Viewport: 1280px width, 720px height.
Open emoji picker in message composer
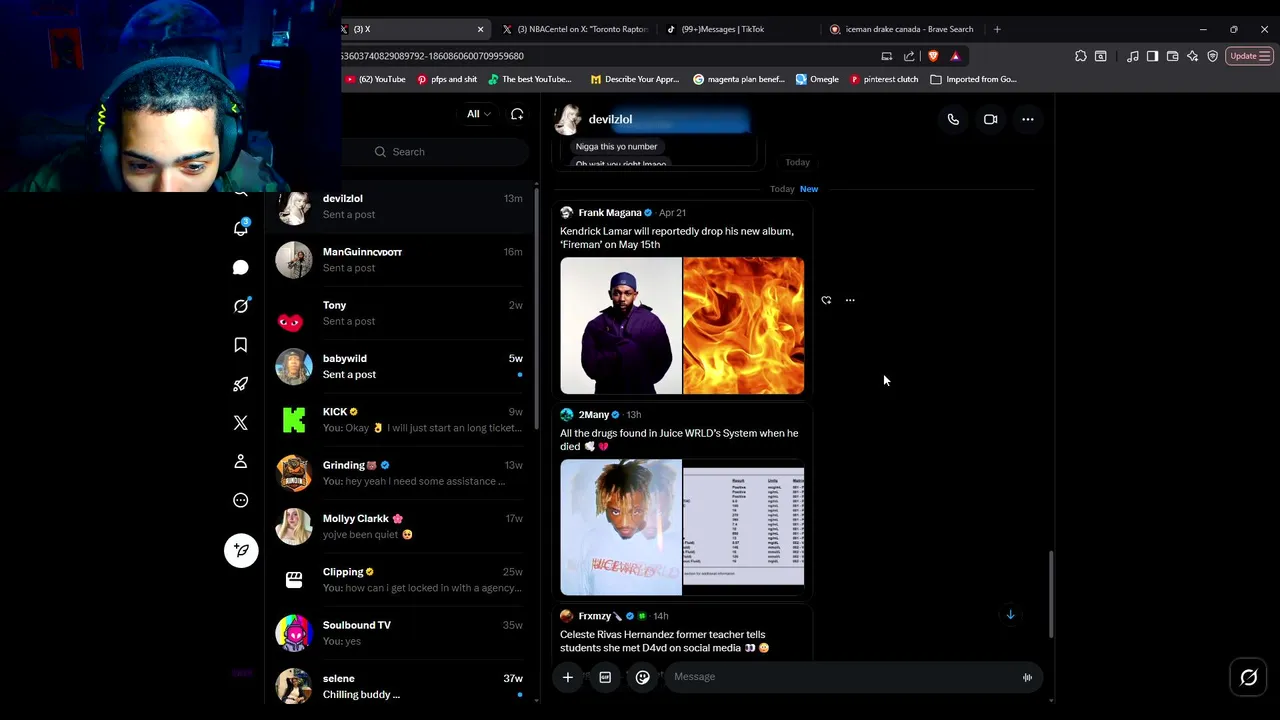click(642, 677)
